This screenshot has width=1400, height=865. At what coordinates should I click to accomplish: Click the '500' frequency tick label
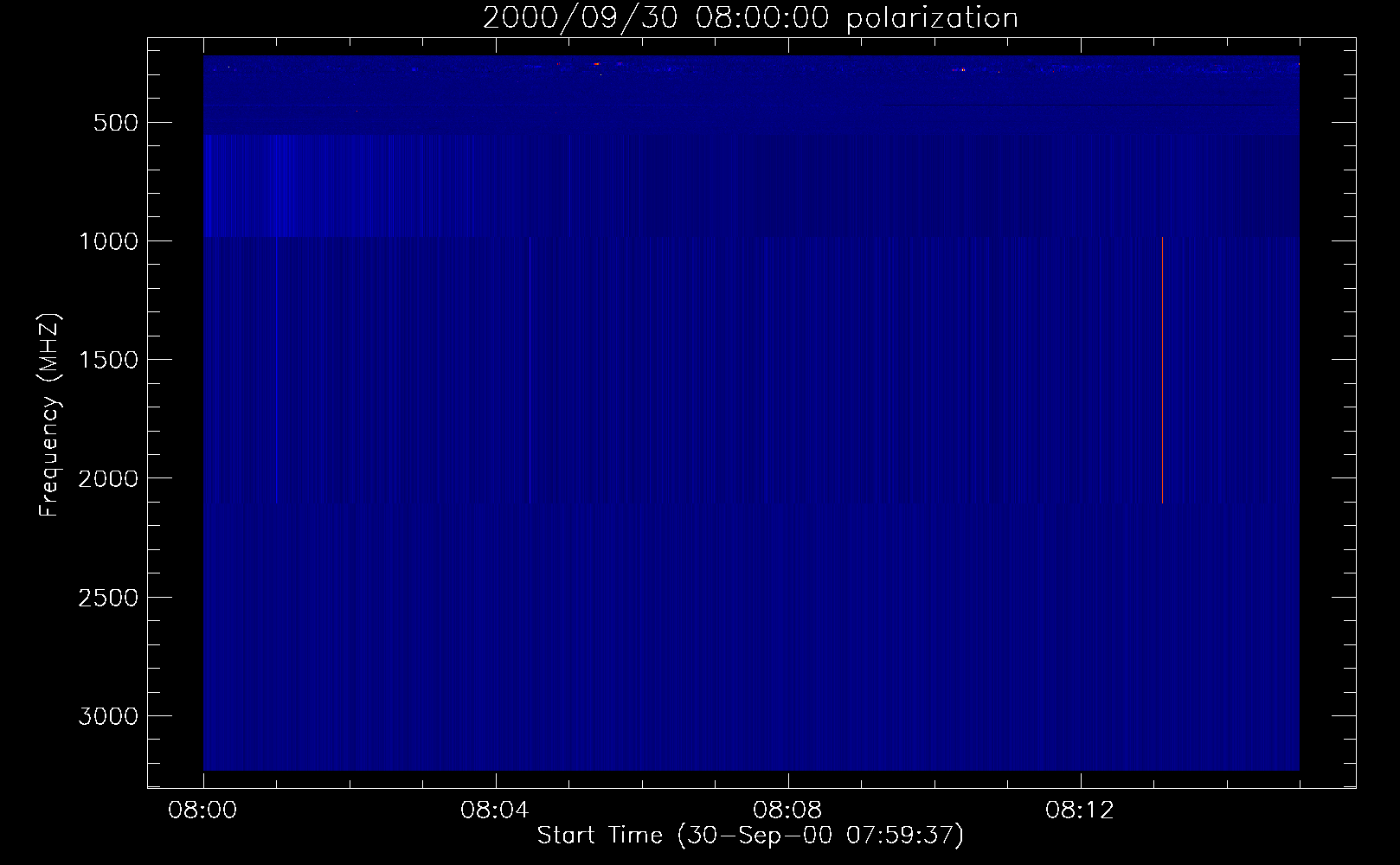tap(116, 123)
